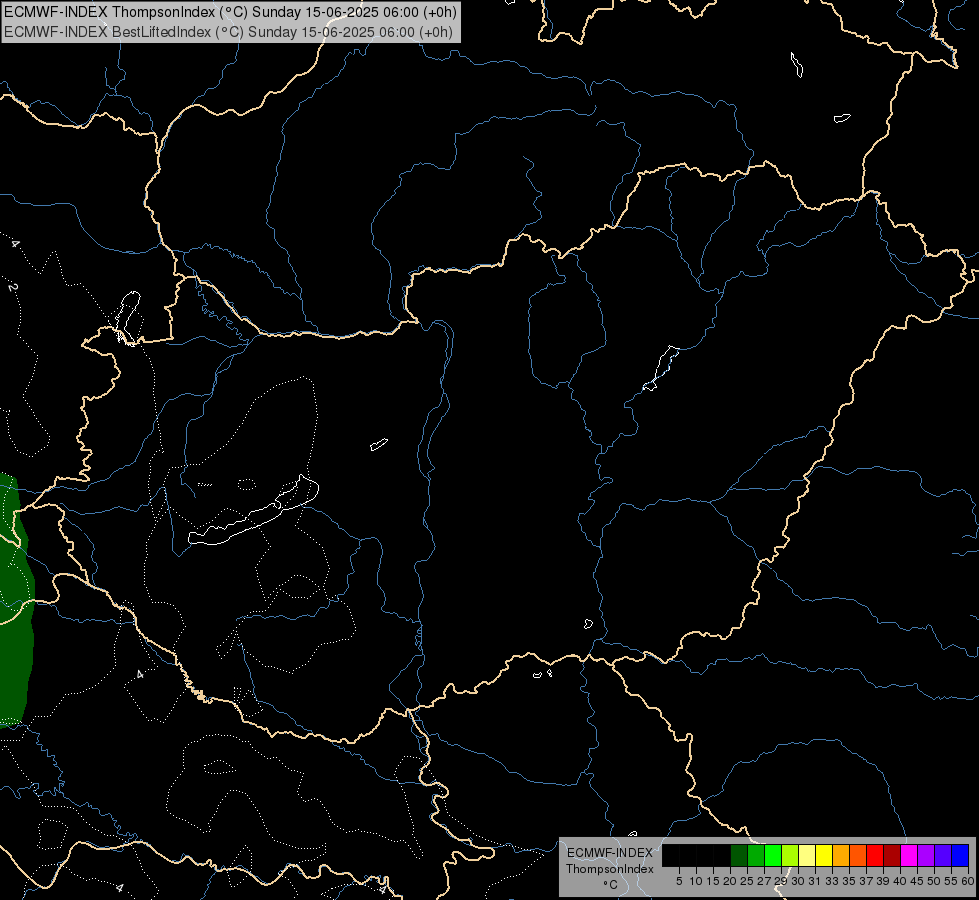Select the purple 45-50 legend swatch
The image size is (979, 900).
click(926, 855)
